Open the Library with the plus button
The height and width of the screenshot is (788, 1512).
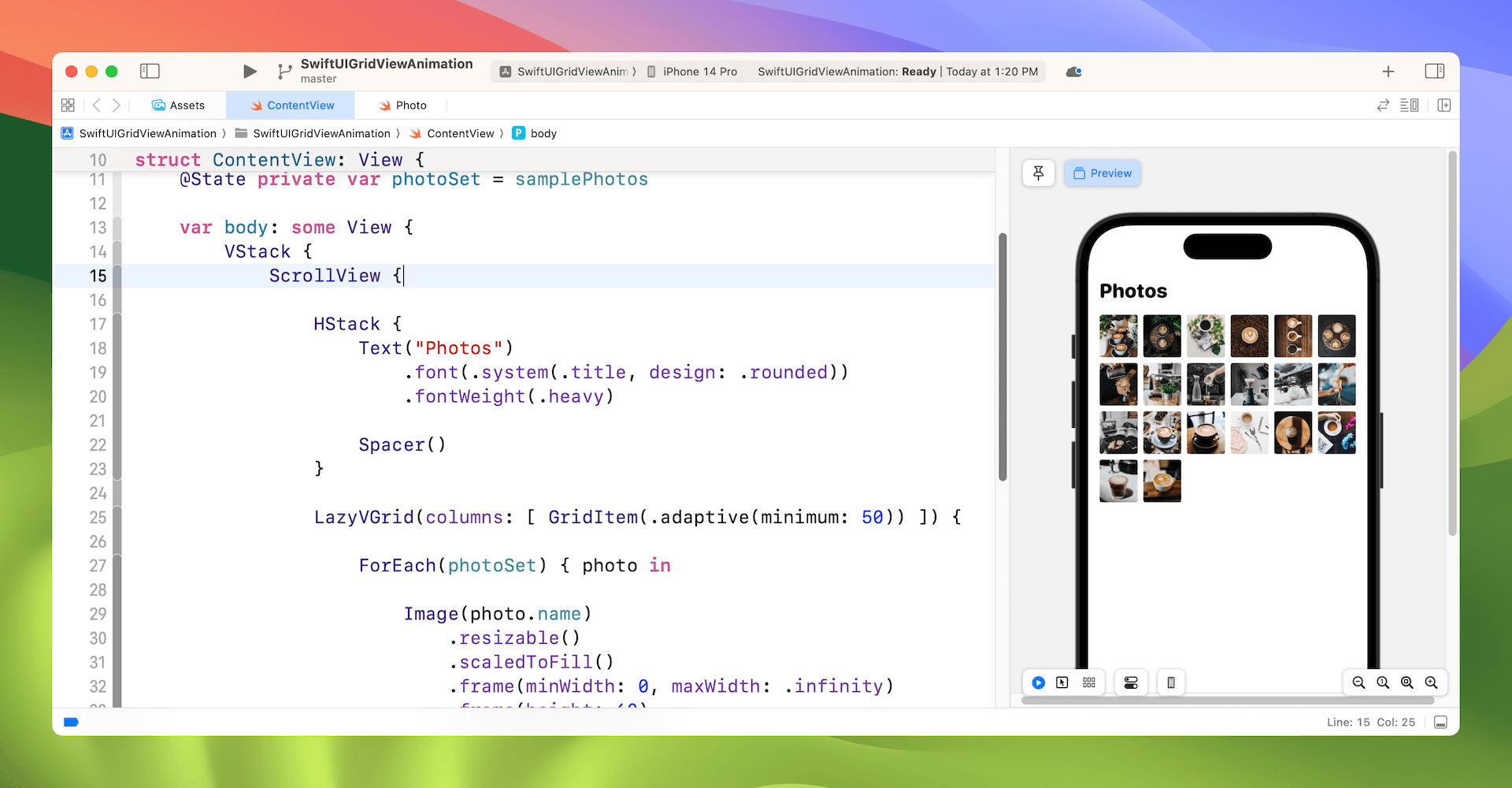[1388, 72]
